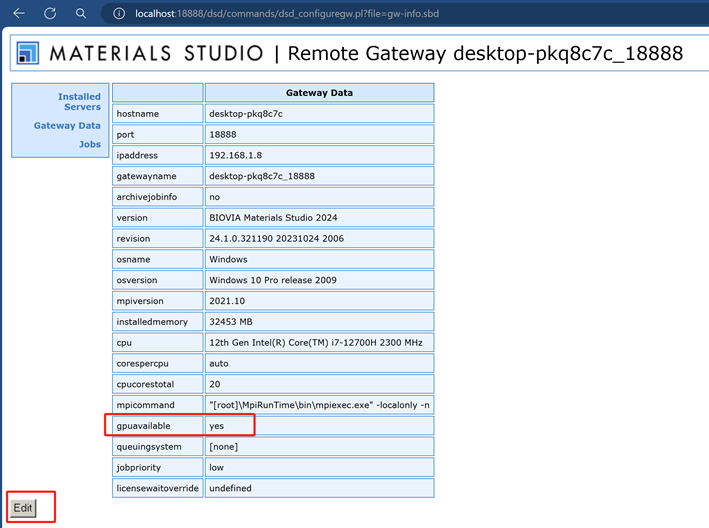The height and width of the screenshot is (528, 709).
Task: Select the mpiversion value 2021.10
Action: click(x=319, y=301)
